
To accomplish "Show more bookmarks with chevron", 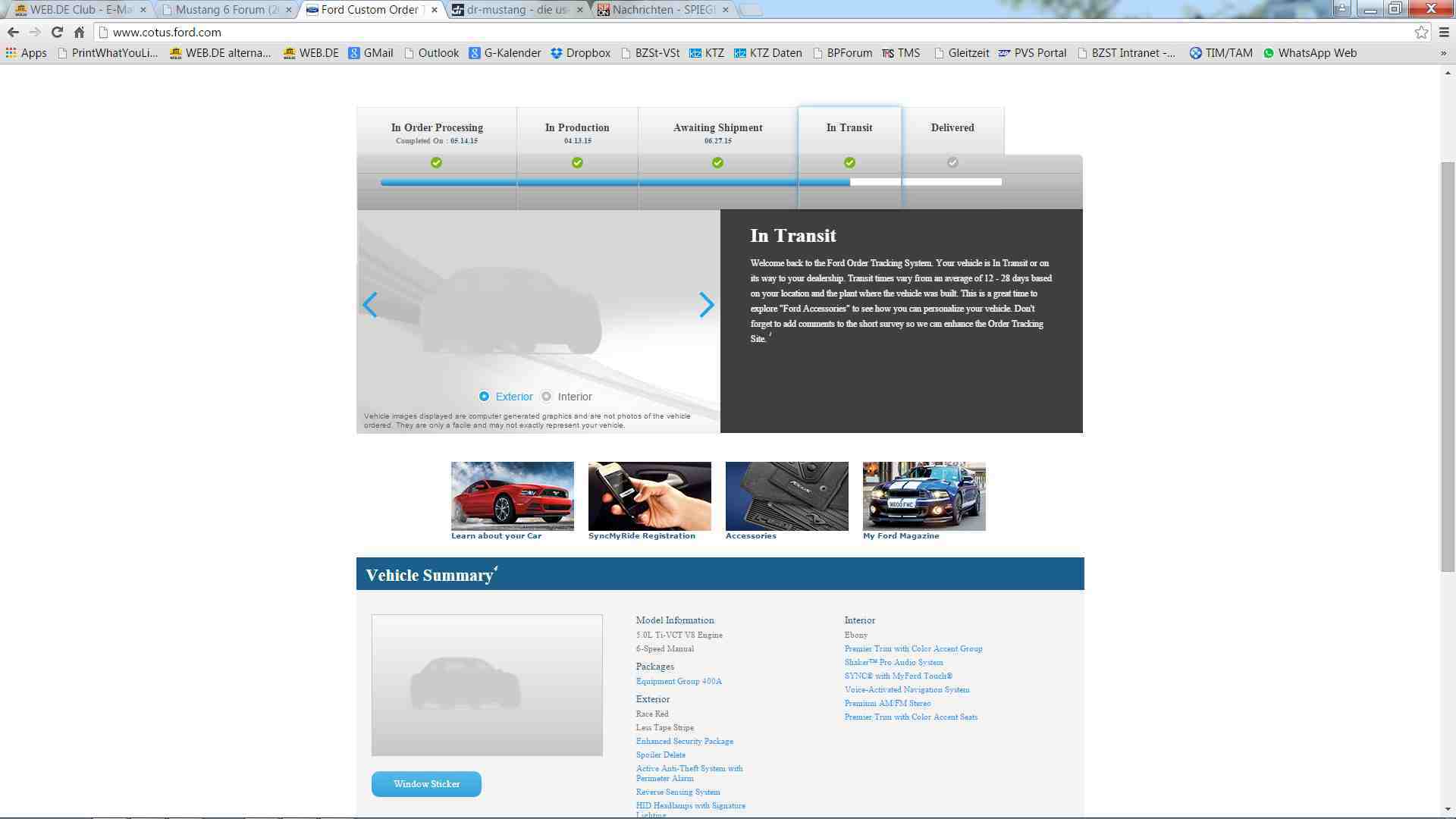I will (1443, 53).
